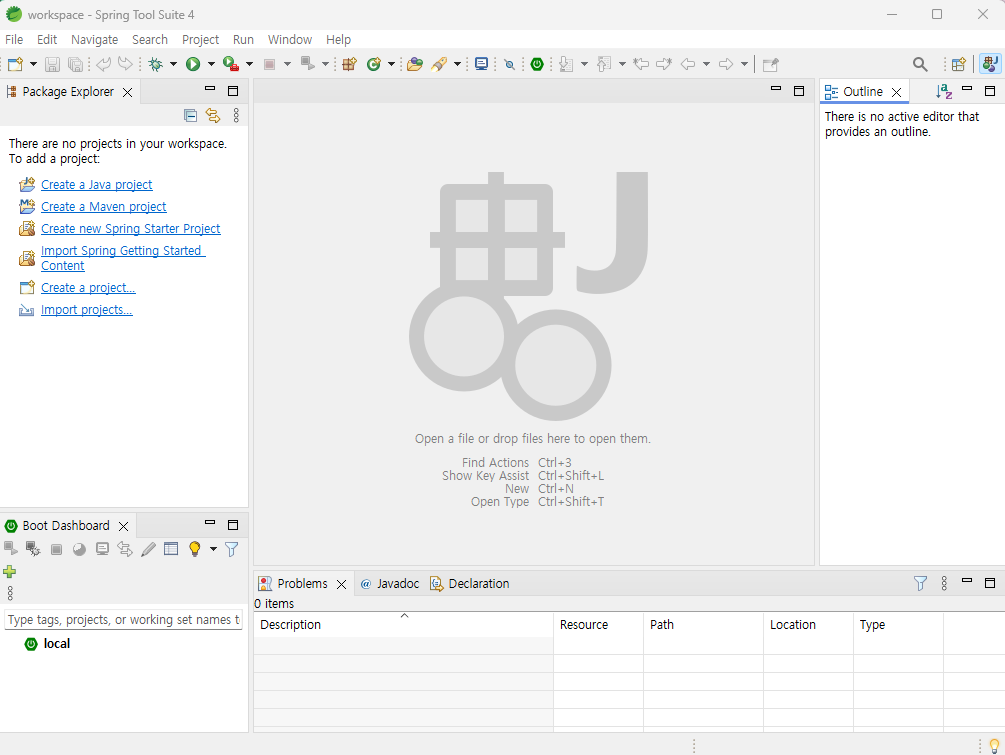Open dropdown arrow beside Boot Dashboard lightbulb
Screen dimensions: 1005x755
[x=213, y=549]
